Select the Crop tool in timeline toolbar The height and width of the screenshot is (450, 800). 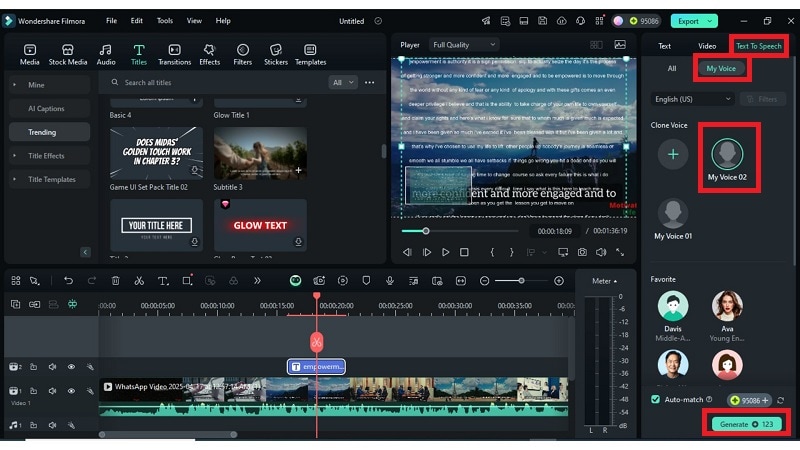pos(187,281)
